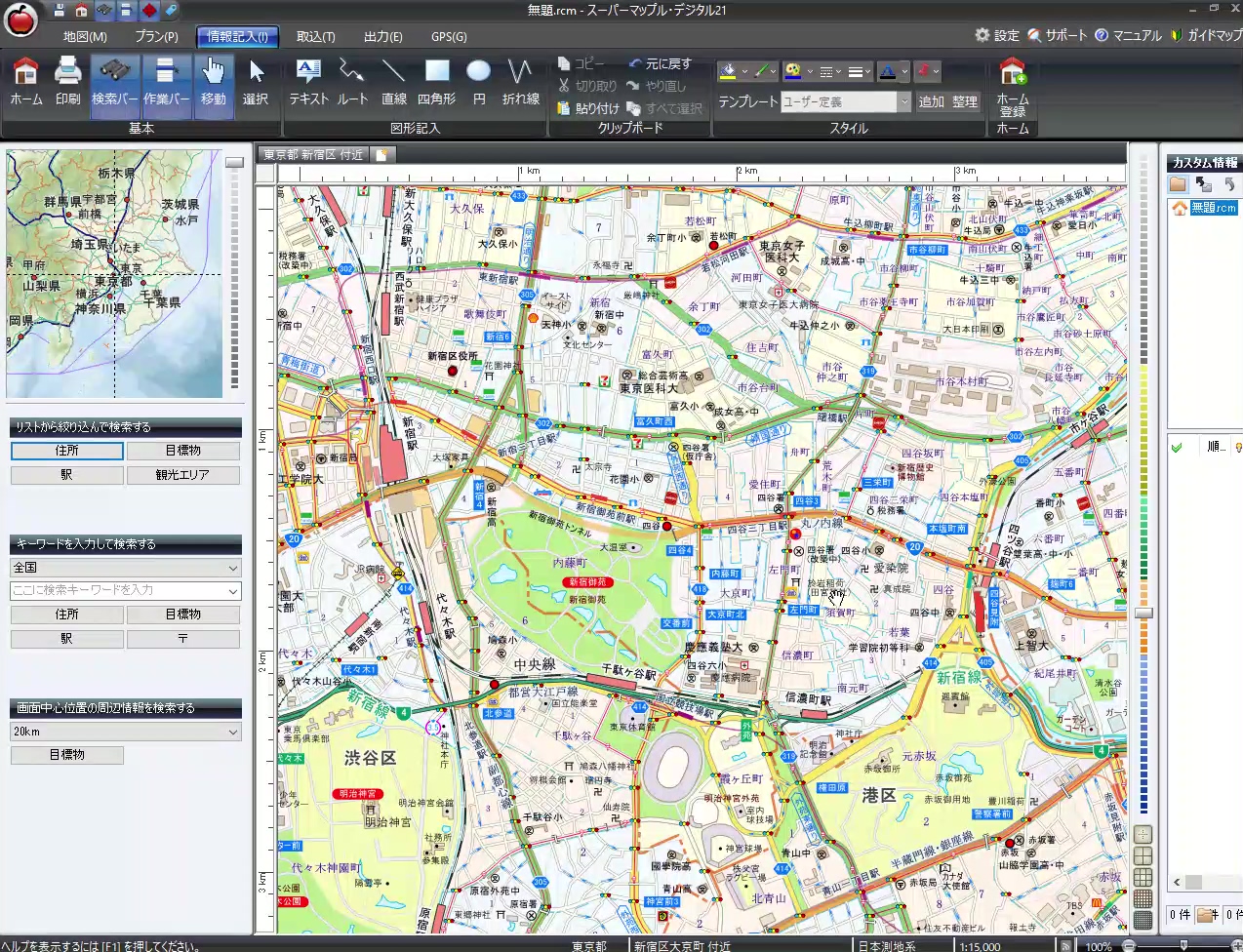Open サポート (Support) link
1243x952 pixels.
coord(1058,35)
